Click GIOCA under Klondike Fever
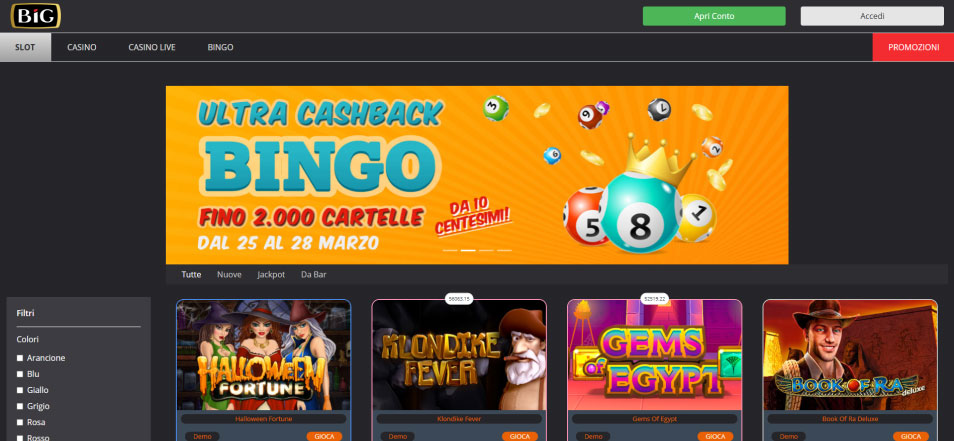Image resolution: width=954 pixels, height=441 pixels. point(520,436)
